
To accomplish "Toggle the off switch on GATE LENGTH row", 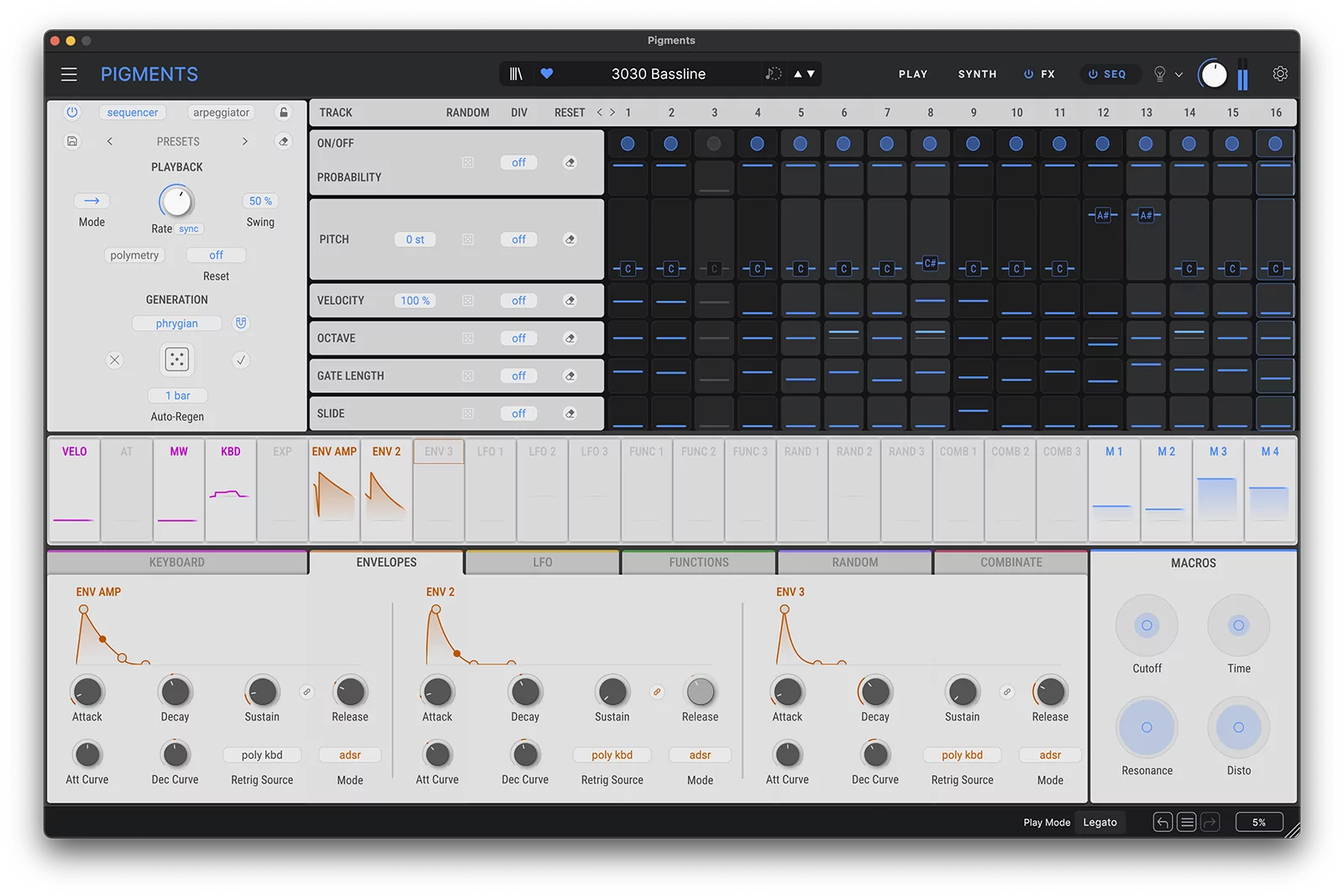I will tap(518, 375).
